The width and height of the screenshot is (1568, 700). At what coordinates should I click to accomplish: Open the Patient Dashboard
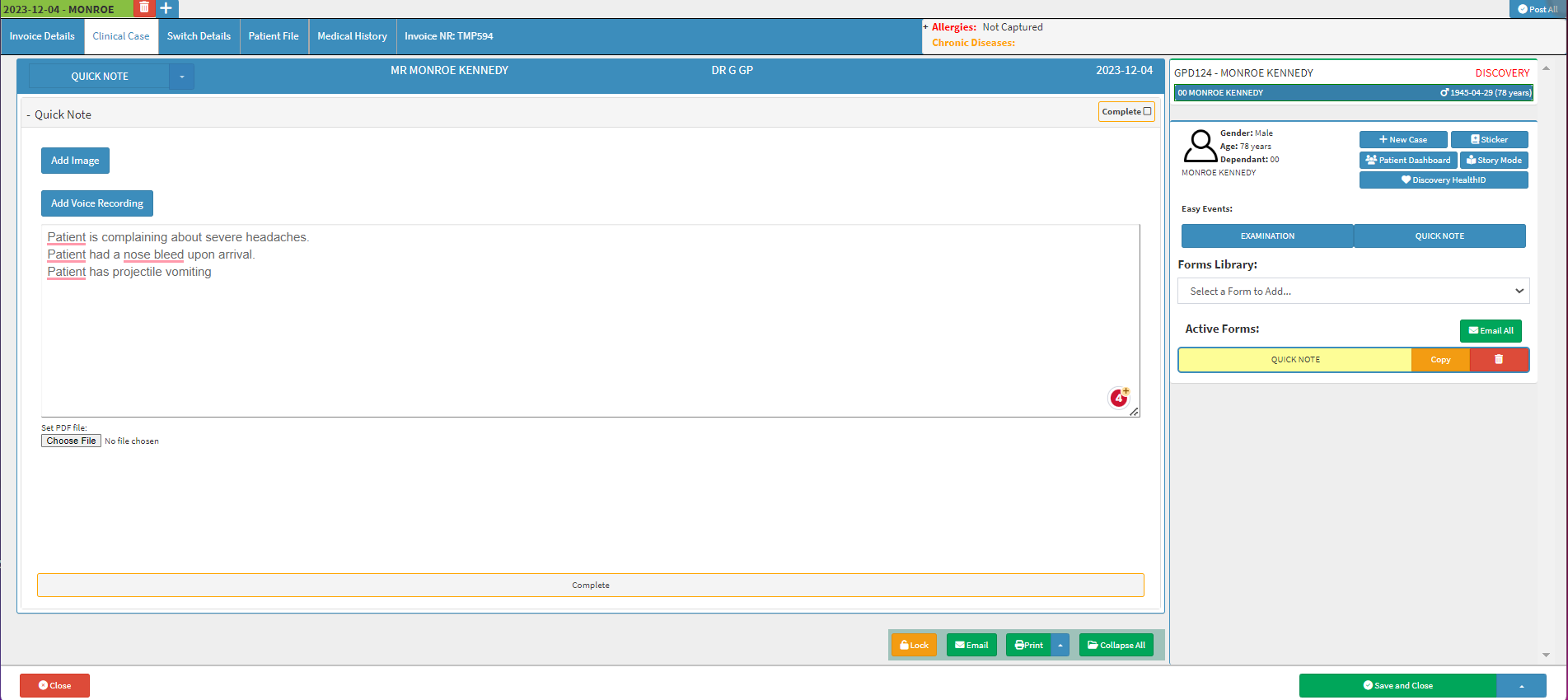(1407, 161)
